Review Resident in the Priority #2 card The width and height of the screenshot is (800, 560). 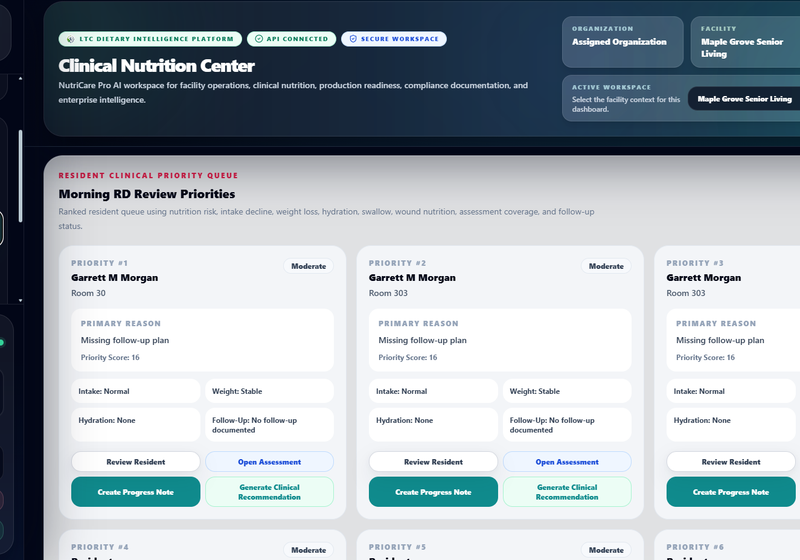tap(433, 462)
